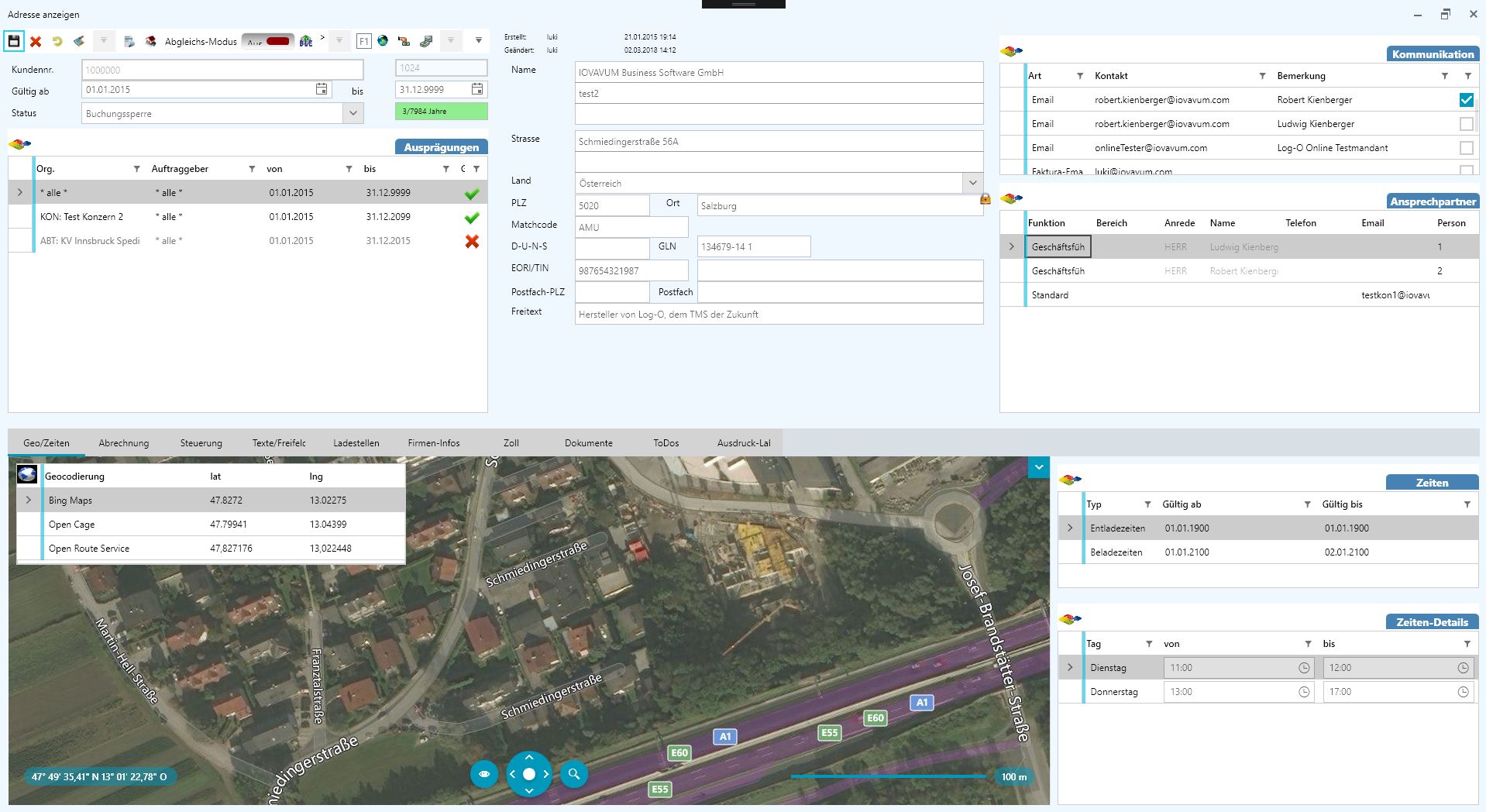Click the DUE recycle icon in toolbar
The width and height of the screenshot is (1486, 812).
(306, 41)
